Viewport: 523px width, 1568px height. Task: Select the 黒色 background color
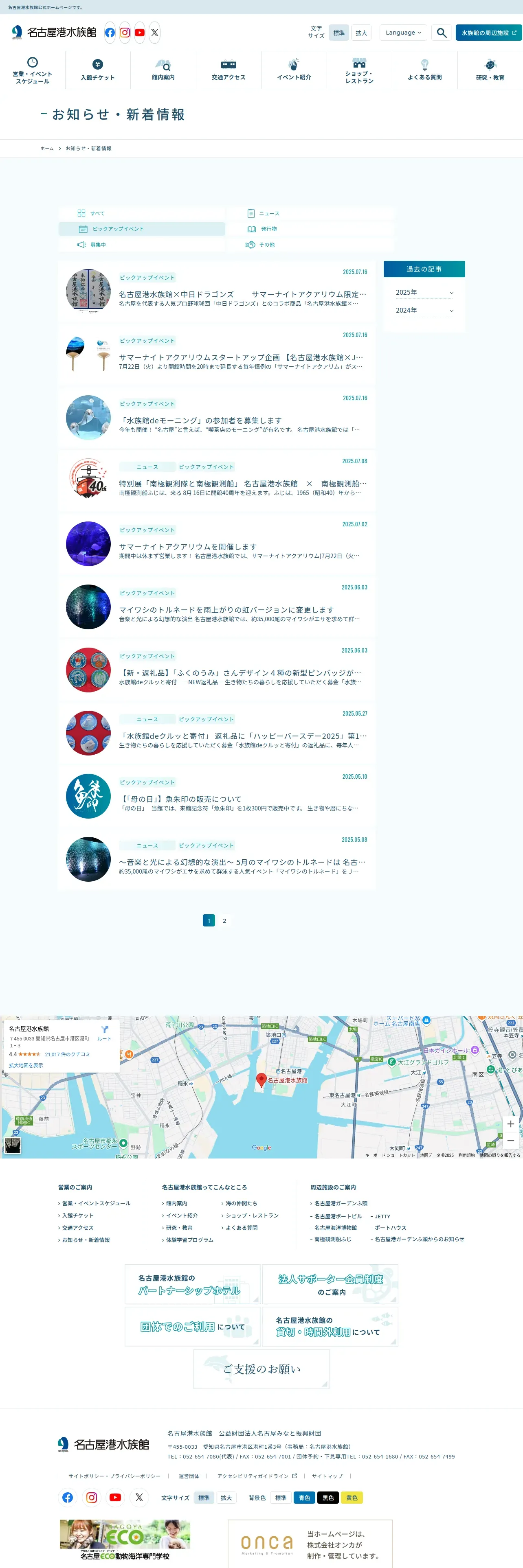point(327,1498)
